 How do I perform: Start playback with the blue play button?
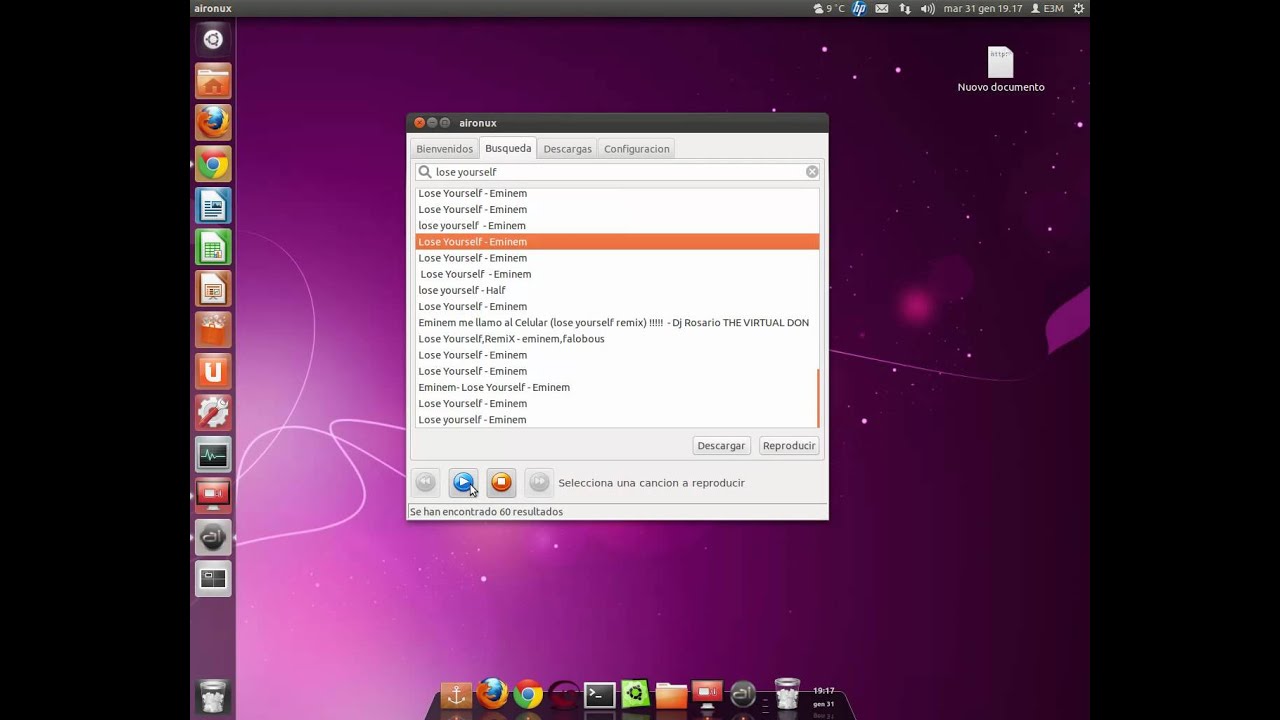(x=463, y=482)
